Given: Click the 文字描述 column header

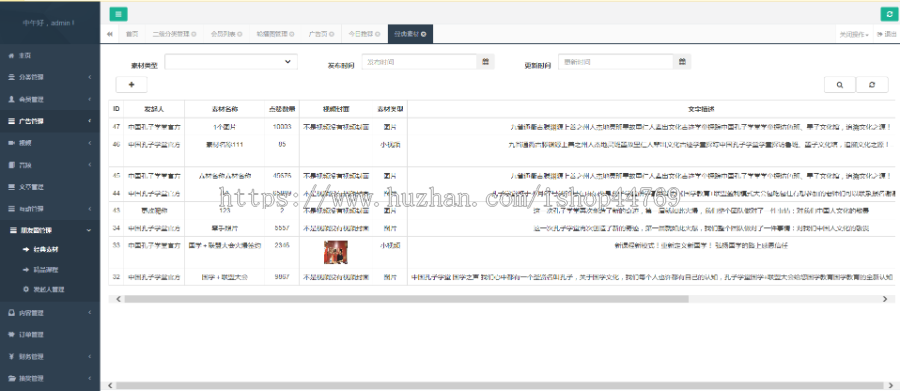Looking at the screenshot, I should tap(701, 109).
